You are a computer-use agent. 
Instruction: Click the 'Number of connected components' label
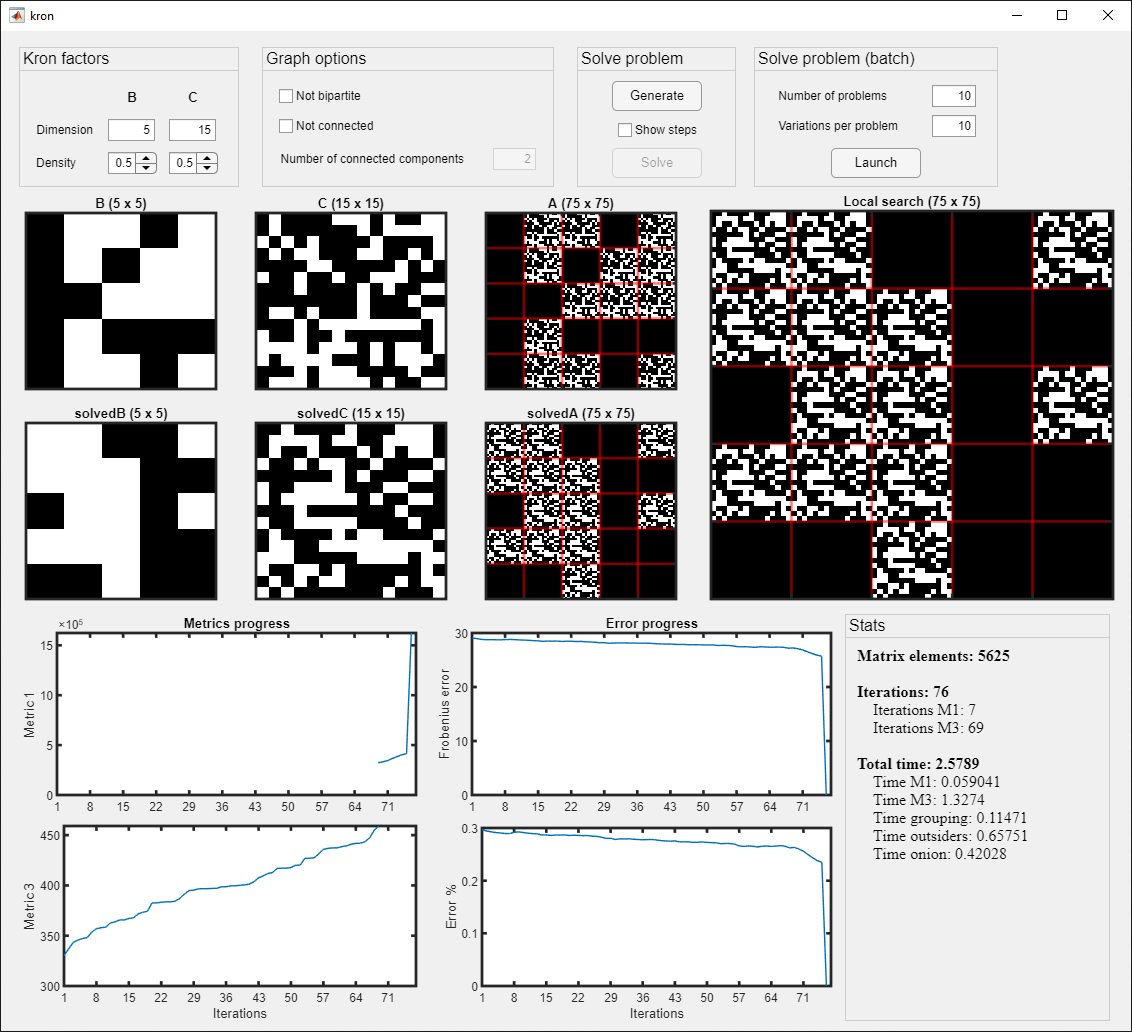tap(372, 159)
